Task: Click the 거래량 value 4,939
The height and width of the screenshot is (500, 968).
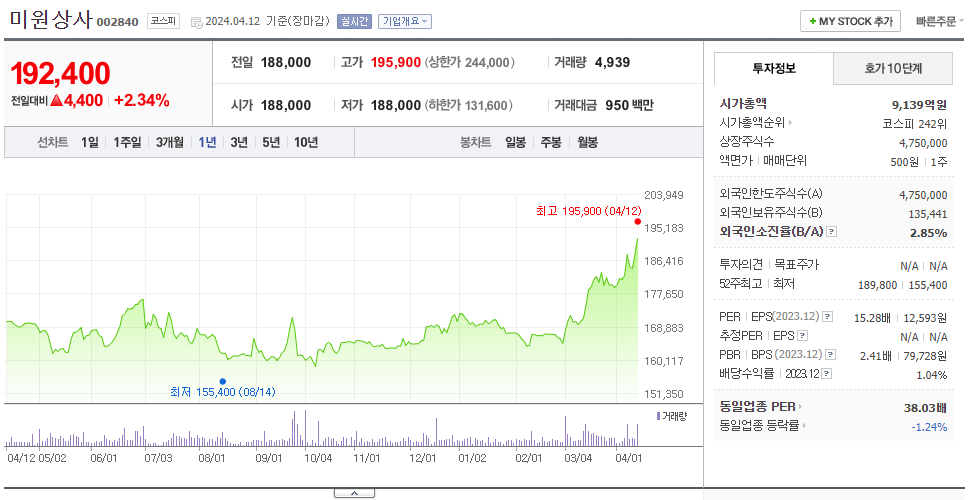Action: click(x=612, y=62)
